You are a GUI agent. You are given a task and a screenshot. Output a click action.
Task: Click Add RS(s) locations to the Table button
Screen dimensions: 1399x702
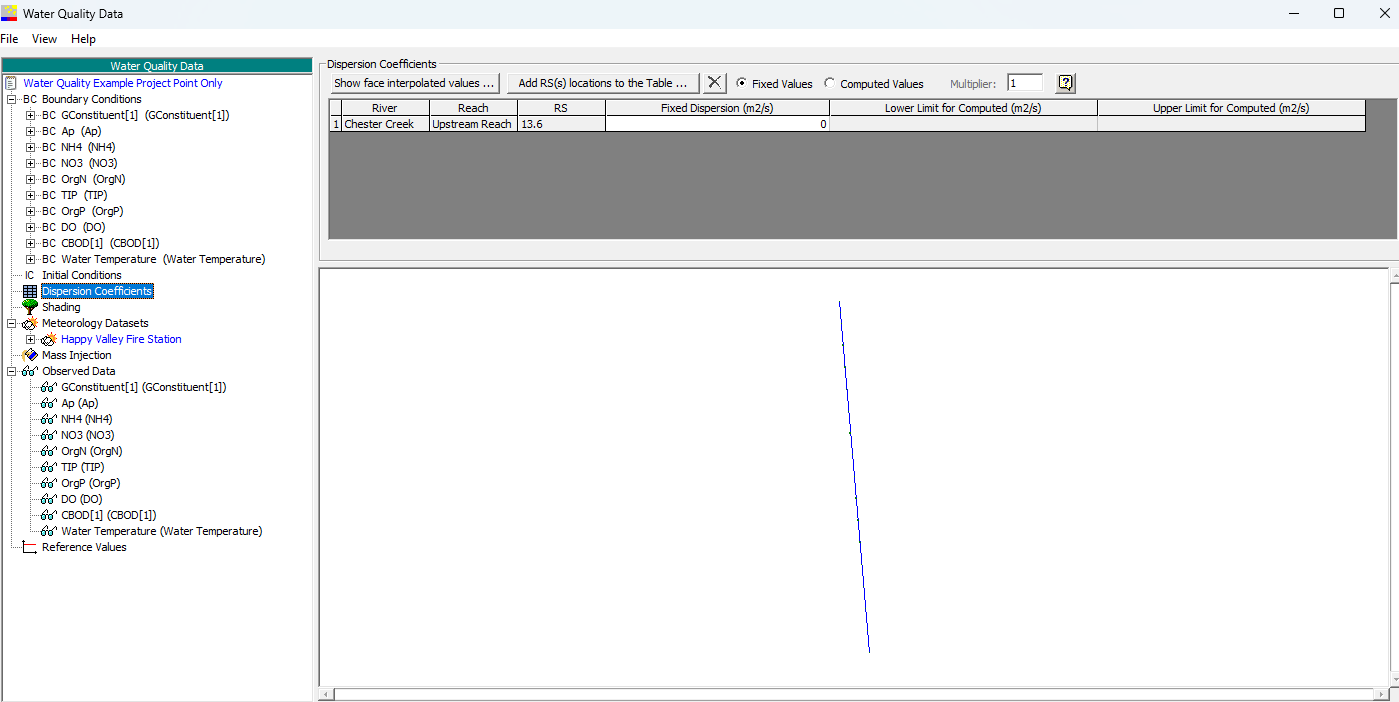click(x=603, y=83)
